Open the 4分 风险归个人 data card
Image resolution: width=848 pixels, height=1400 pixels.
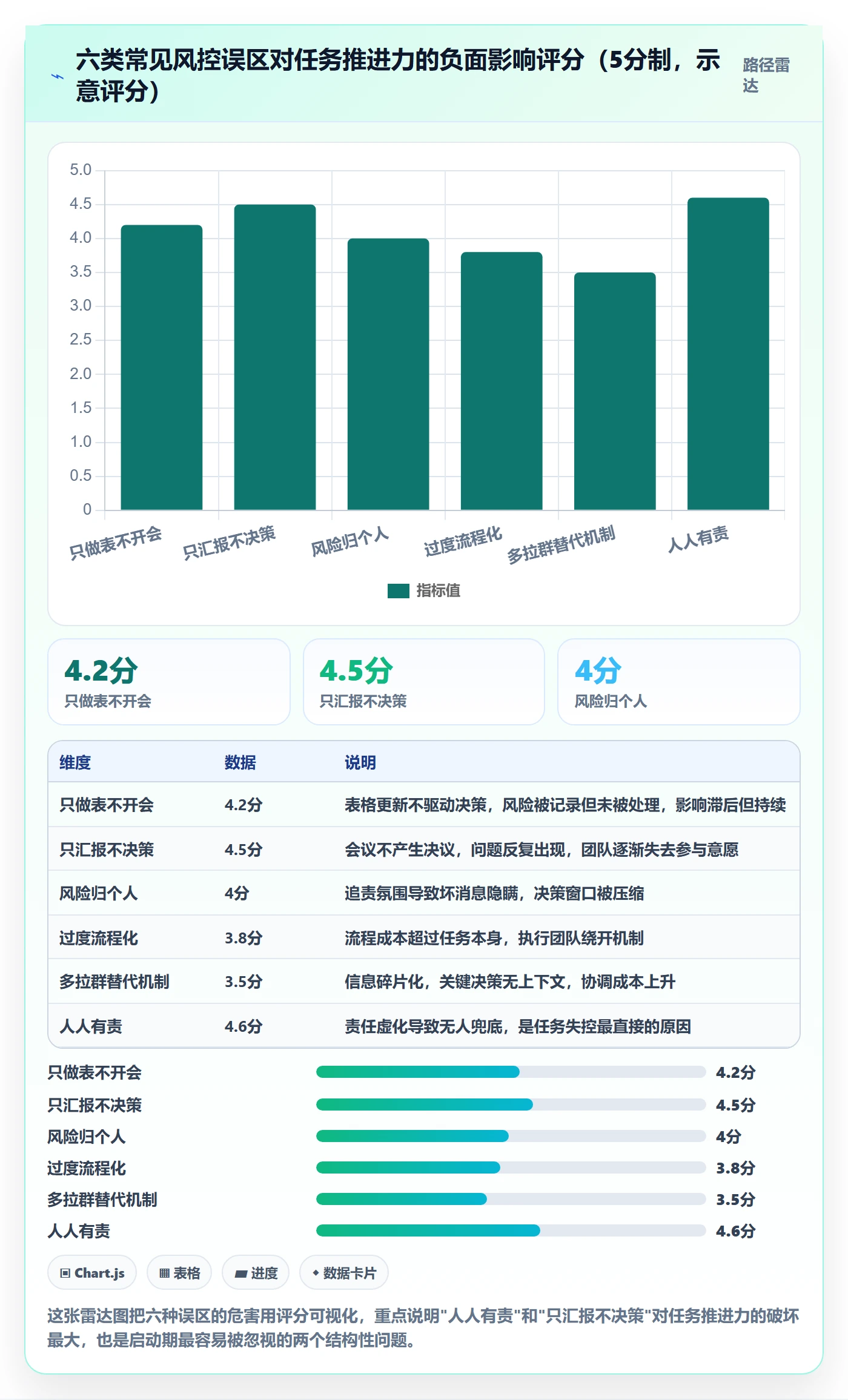point(679,682)
